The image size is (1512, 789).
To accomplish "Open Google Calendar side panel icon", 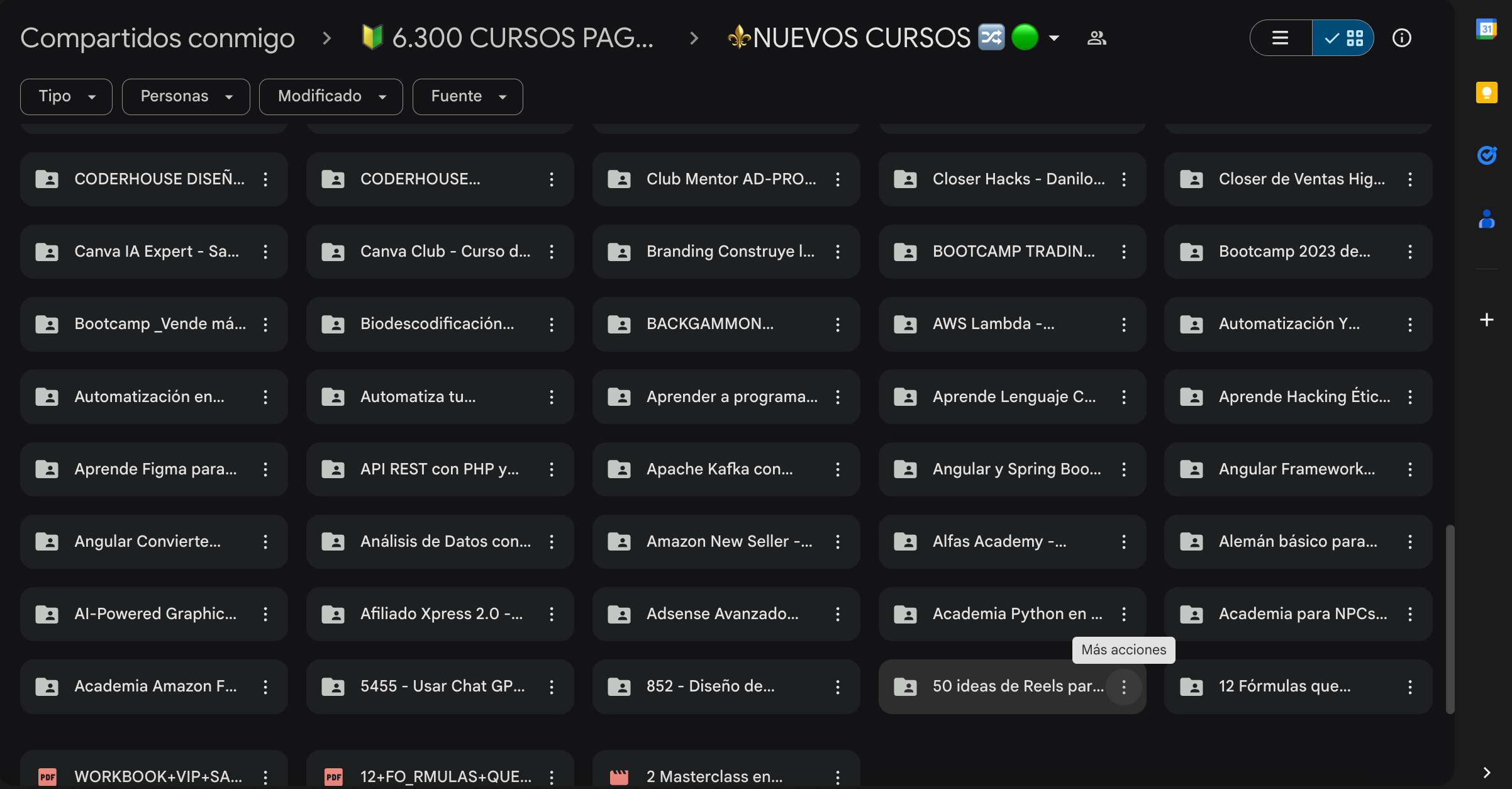I will click(1486, 29).
